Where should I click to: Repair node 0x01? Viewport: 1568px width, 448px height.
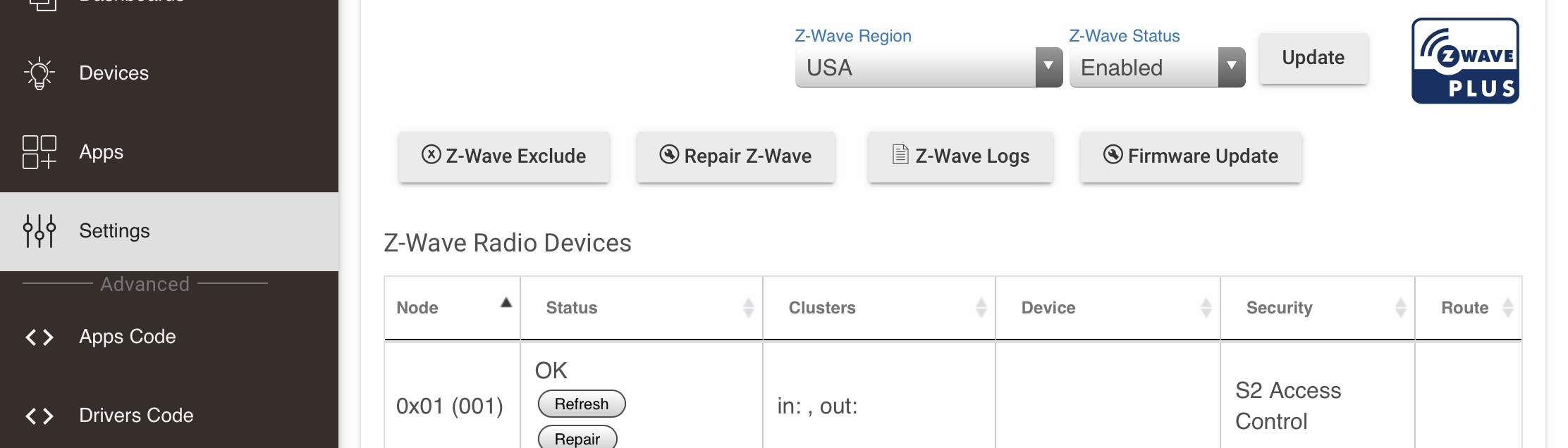click(x=577, y=439)
